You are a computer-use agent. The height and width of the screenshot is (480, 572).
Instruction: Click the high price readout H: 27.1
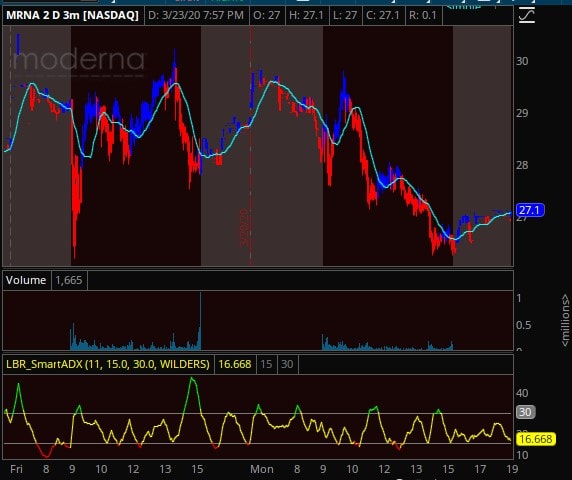(306, 15)
